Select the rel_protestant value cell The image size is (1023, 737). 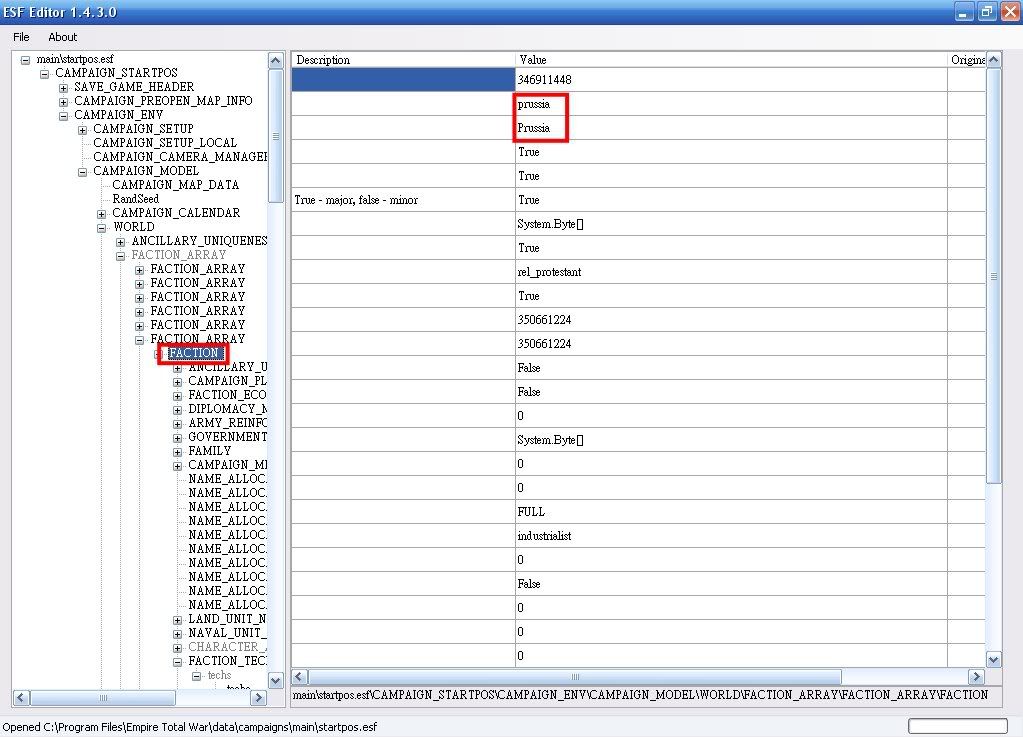click(731, 272)
